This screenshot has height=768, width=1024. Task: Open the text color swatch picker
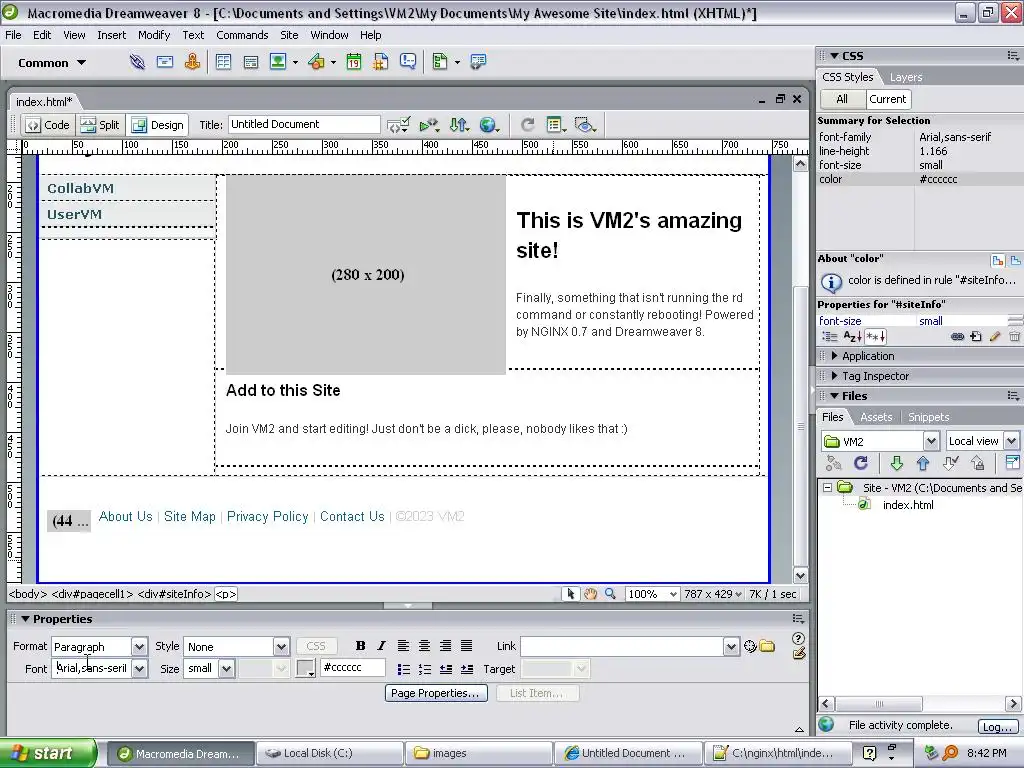[x=305, y=669]
